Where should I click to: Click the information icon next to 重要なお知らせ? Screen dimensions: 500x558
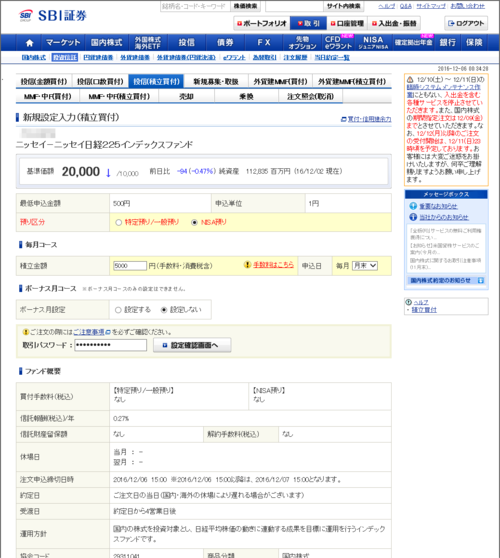click(413, 206)
